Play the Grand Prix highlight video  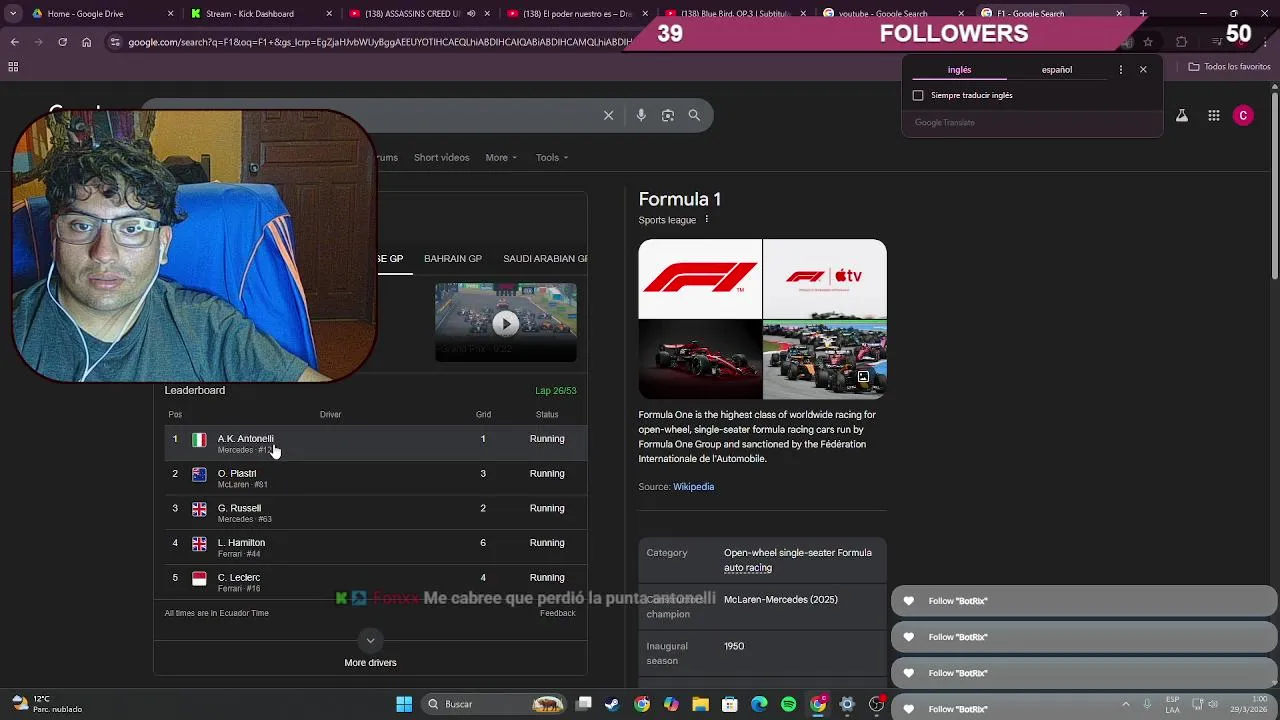[505, 322]
